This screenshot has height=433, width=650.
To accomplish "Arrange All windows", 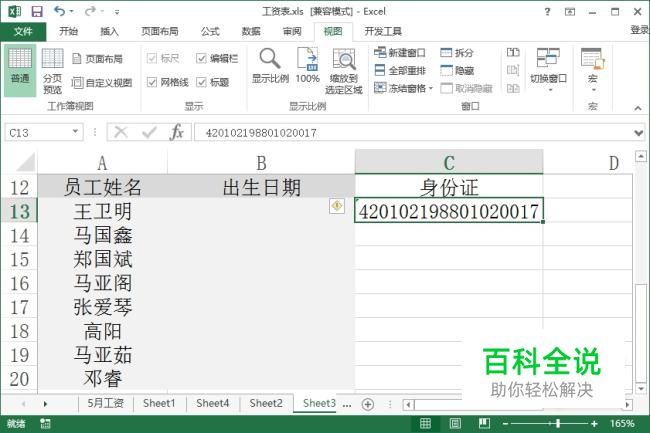I will coord(400,70).
